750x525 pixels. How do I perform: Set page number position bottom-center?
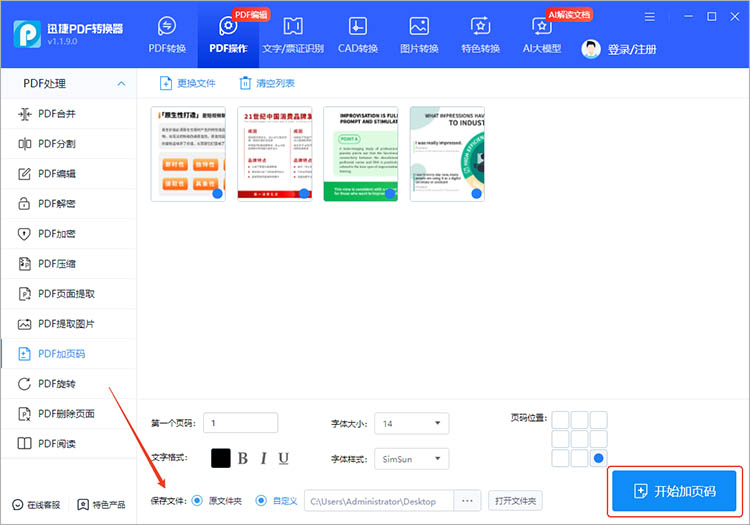(x=579, y=458)
